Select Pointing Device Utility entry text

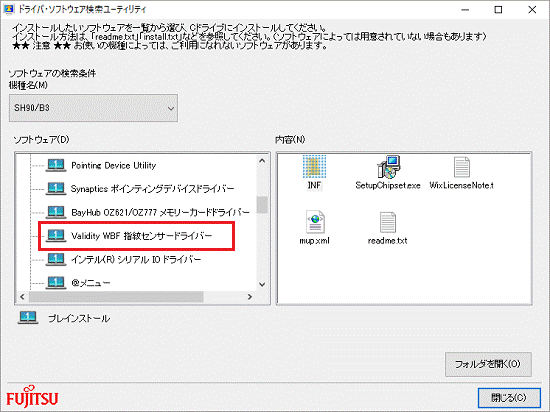click(x=114, y=166)
